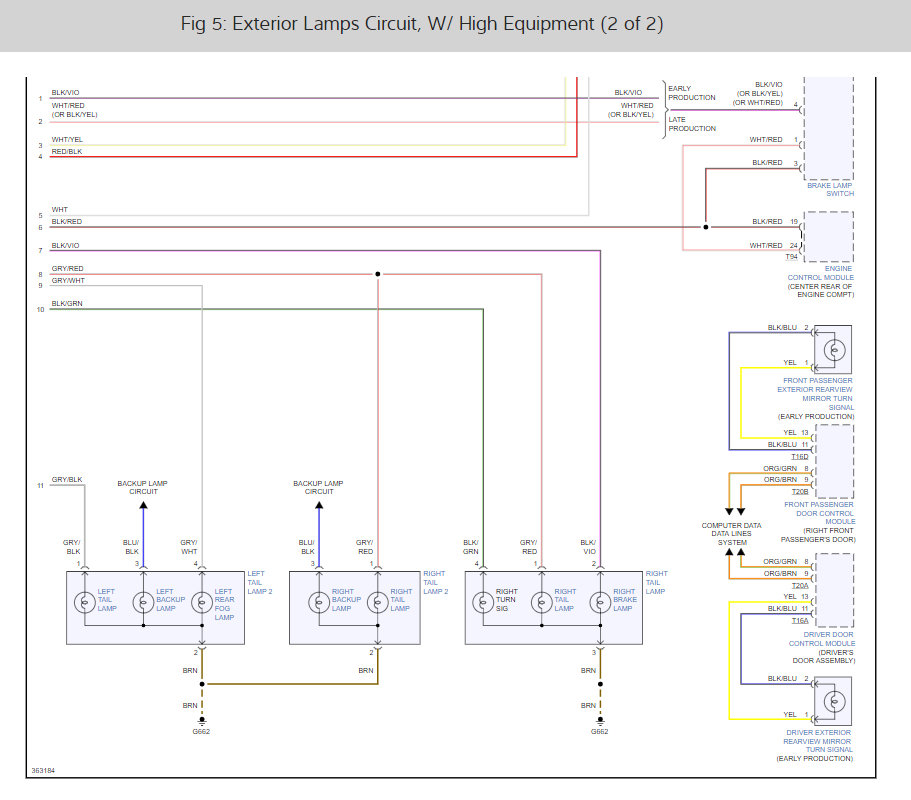Viewport: 911px width, 800px height.
Task: Click the Right Front Passenger's Door location text
Action: point(818,535)
